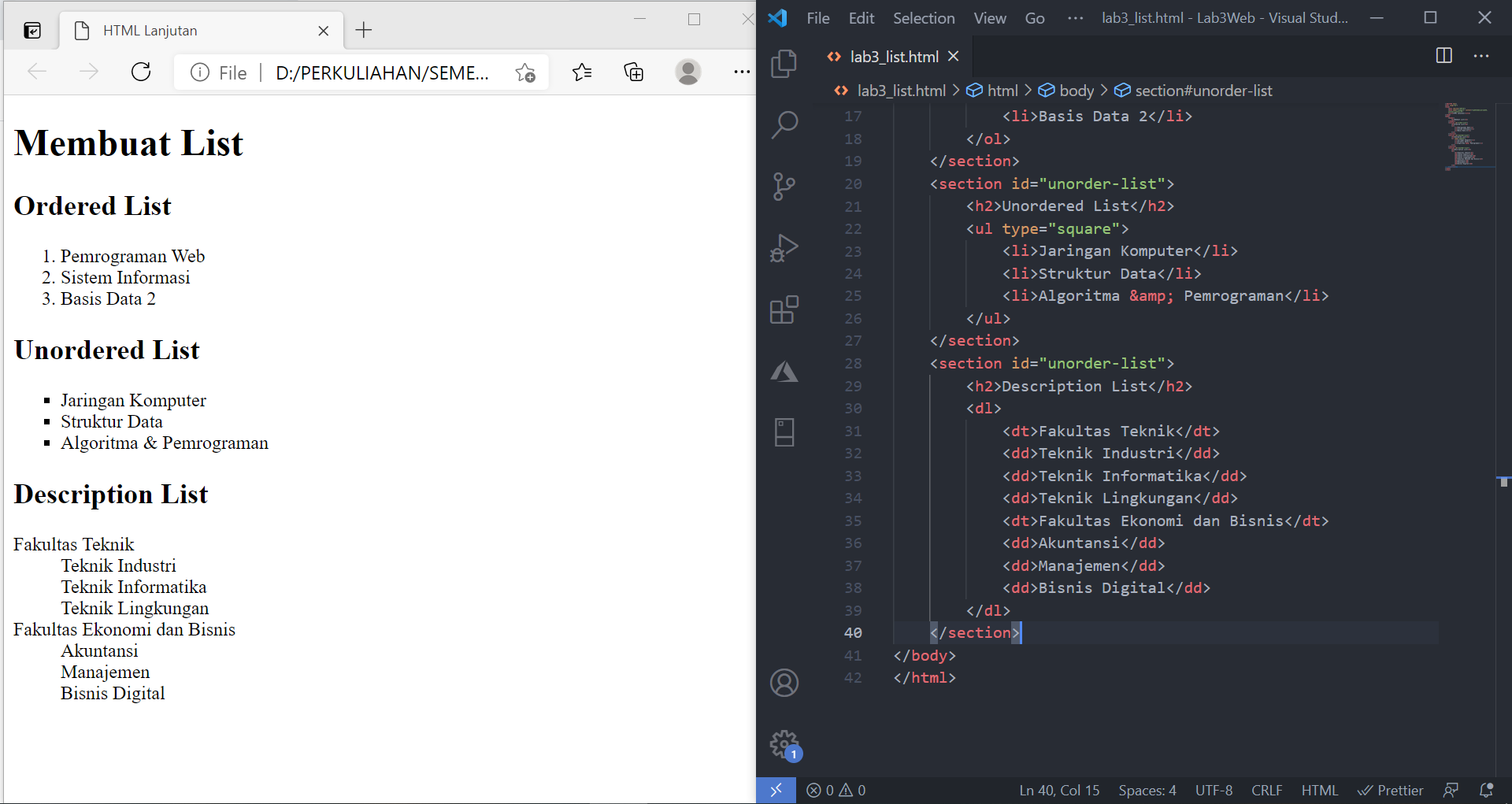This screenshot has height=804, width=1512.
Task: Change language mode HTML in status bar
Action: pos(1319,790)
